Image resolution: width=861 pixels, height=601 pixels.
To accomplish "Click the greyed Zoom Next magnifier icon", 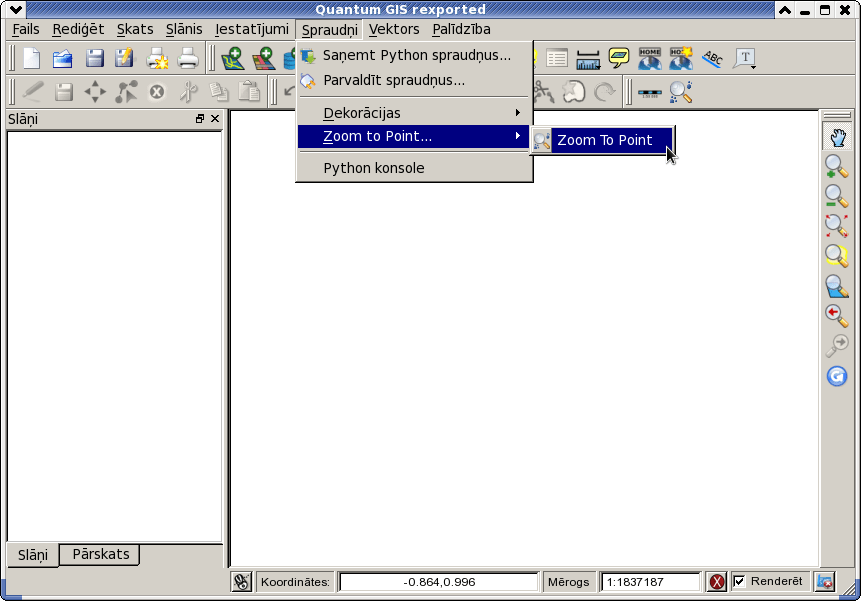I will (x=837, y=346).
